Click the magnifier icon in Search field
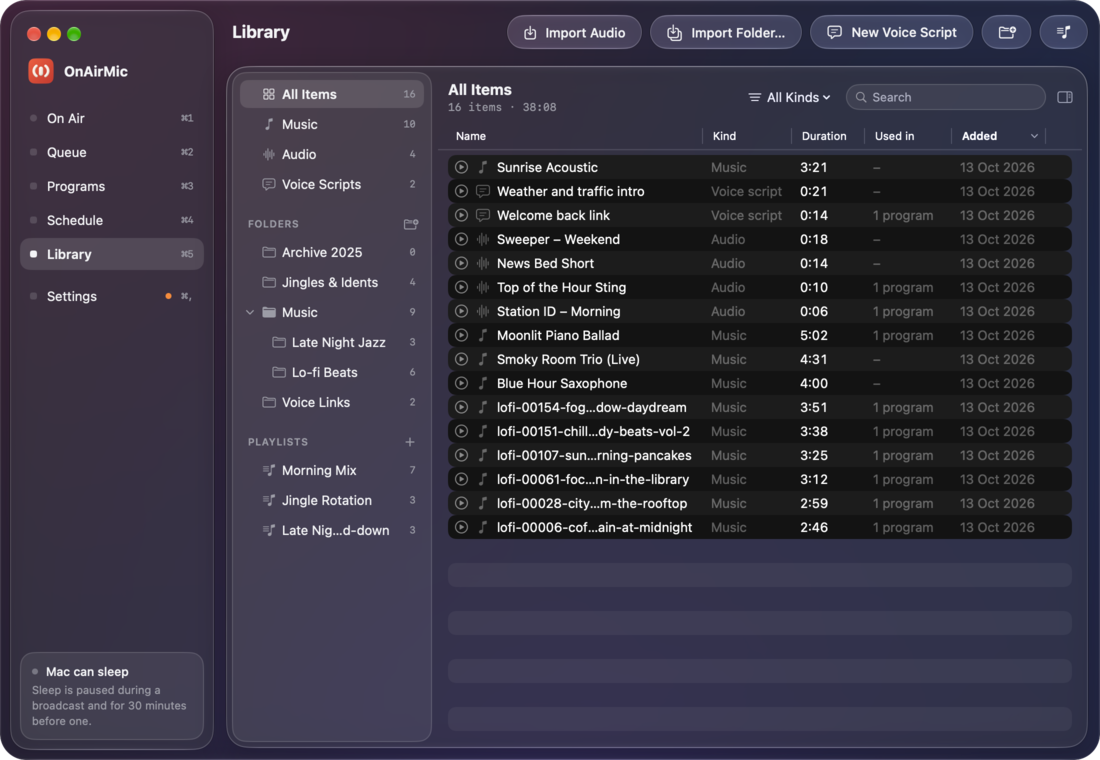 click(x=861, y=97)
